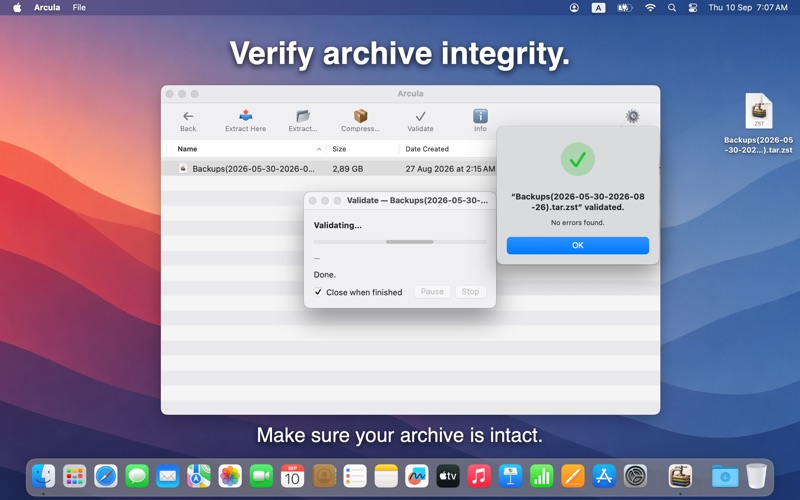This screenshot has width=800, height=500.
Task: Sort by Date Created column header
Action: [x=447, y=149]
